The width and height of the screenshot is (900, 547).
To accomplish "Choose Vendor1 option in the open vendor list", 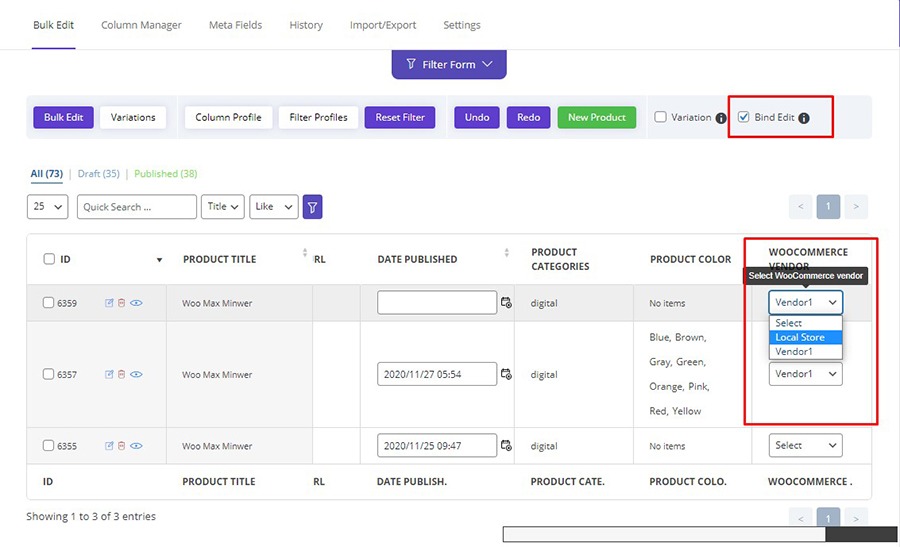I will coord(805,352).
